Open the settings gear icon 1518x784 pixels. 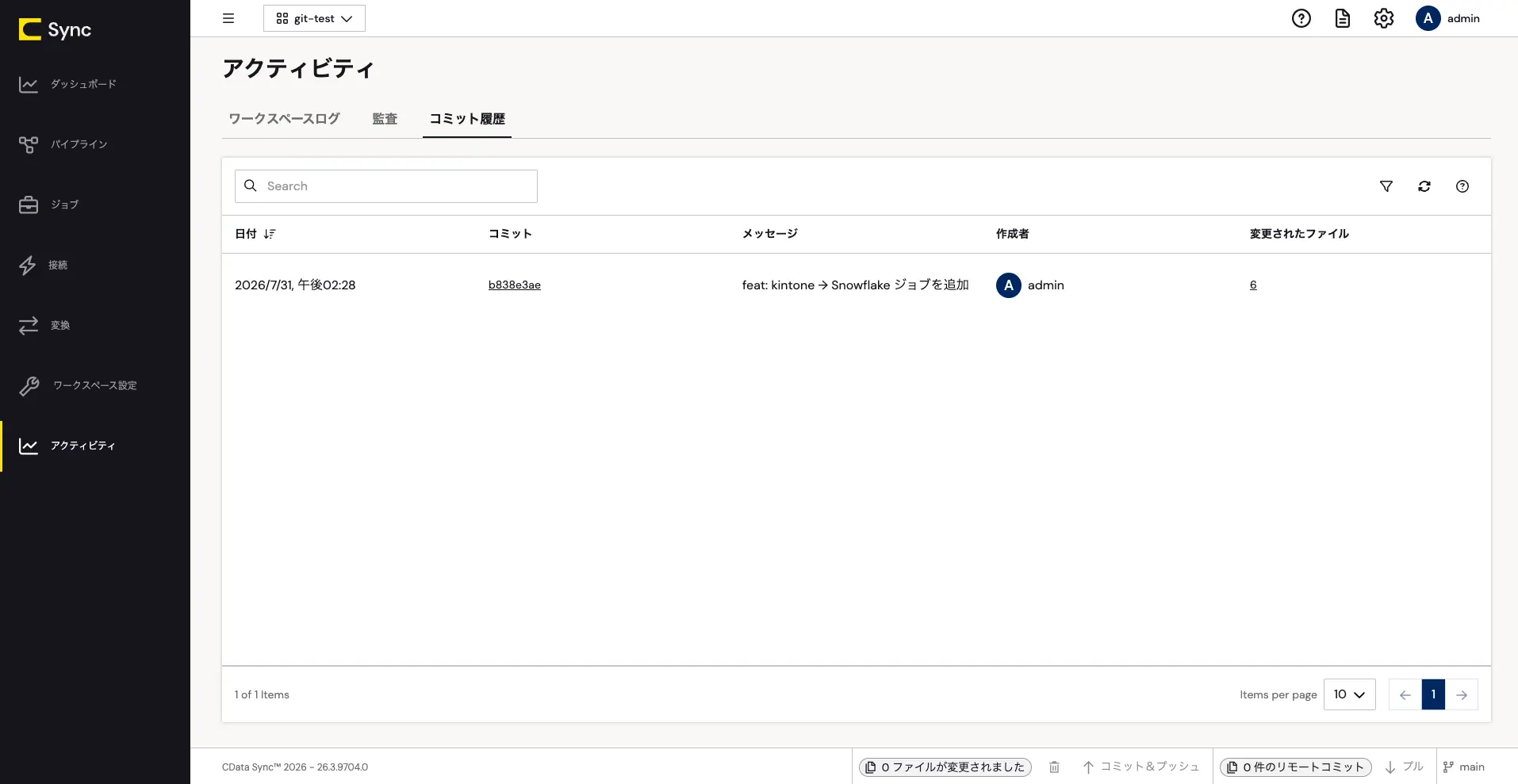point(1384,18)
